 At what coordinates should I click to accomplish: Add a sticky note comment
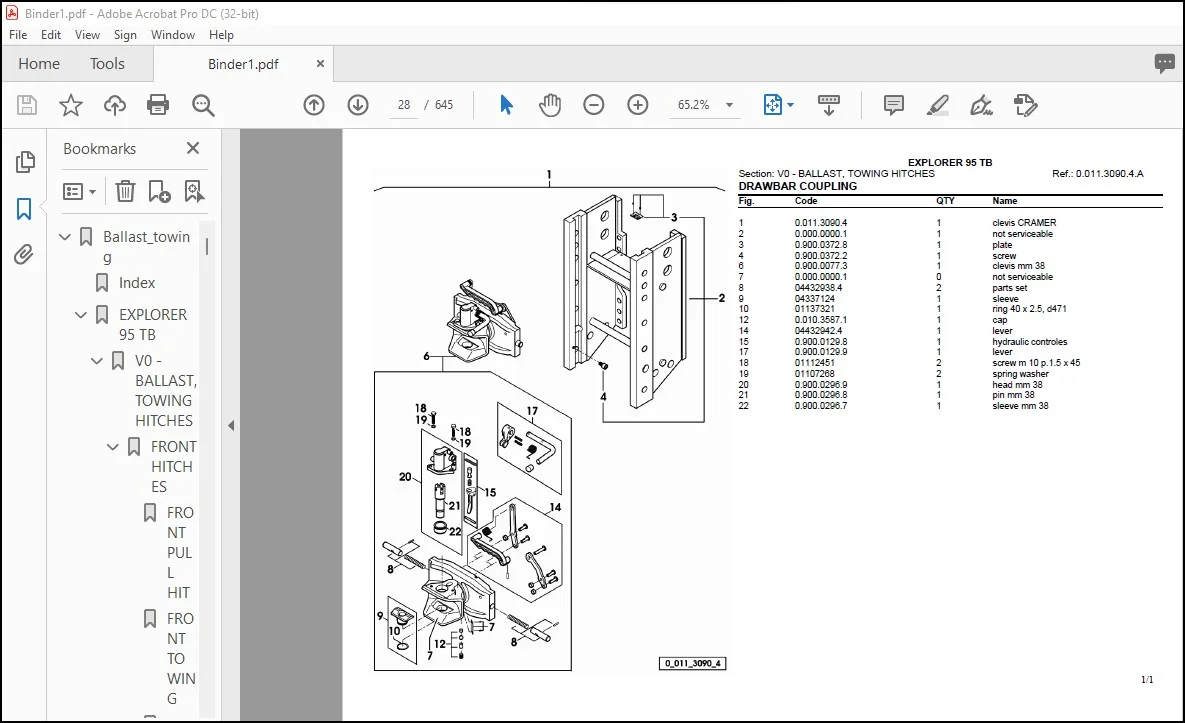click(894, 105)
